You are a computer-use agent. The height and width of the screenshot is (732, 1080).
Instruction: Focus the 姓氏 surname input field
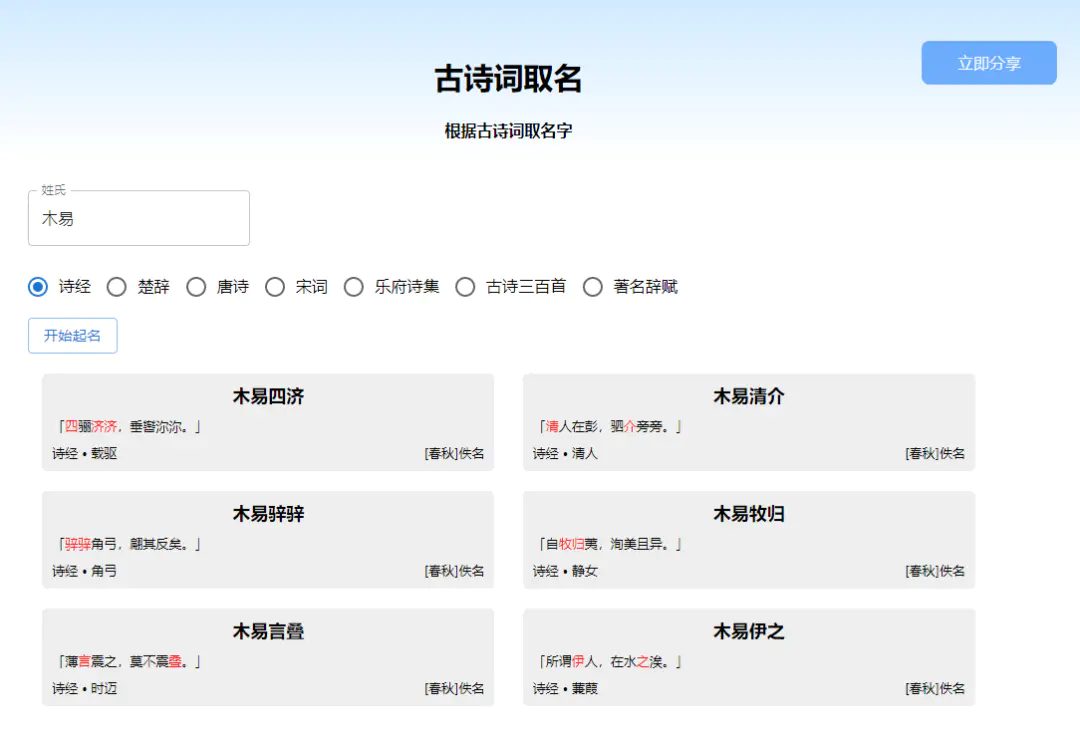coord(139,219)
